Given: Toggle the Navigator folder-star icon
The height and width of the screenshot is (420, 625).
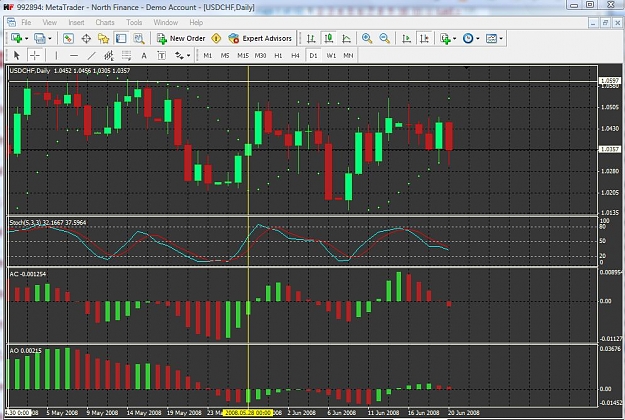Looking at the screenshot, I should 103,39.
